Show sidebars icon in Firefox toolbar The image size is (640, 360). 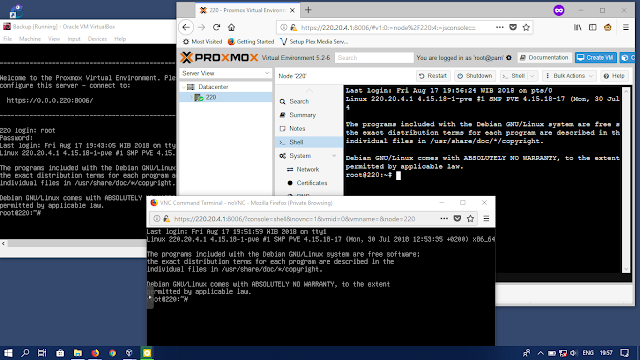click(593, 27)
